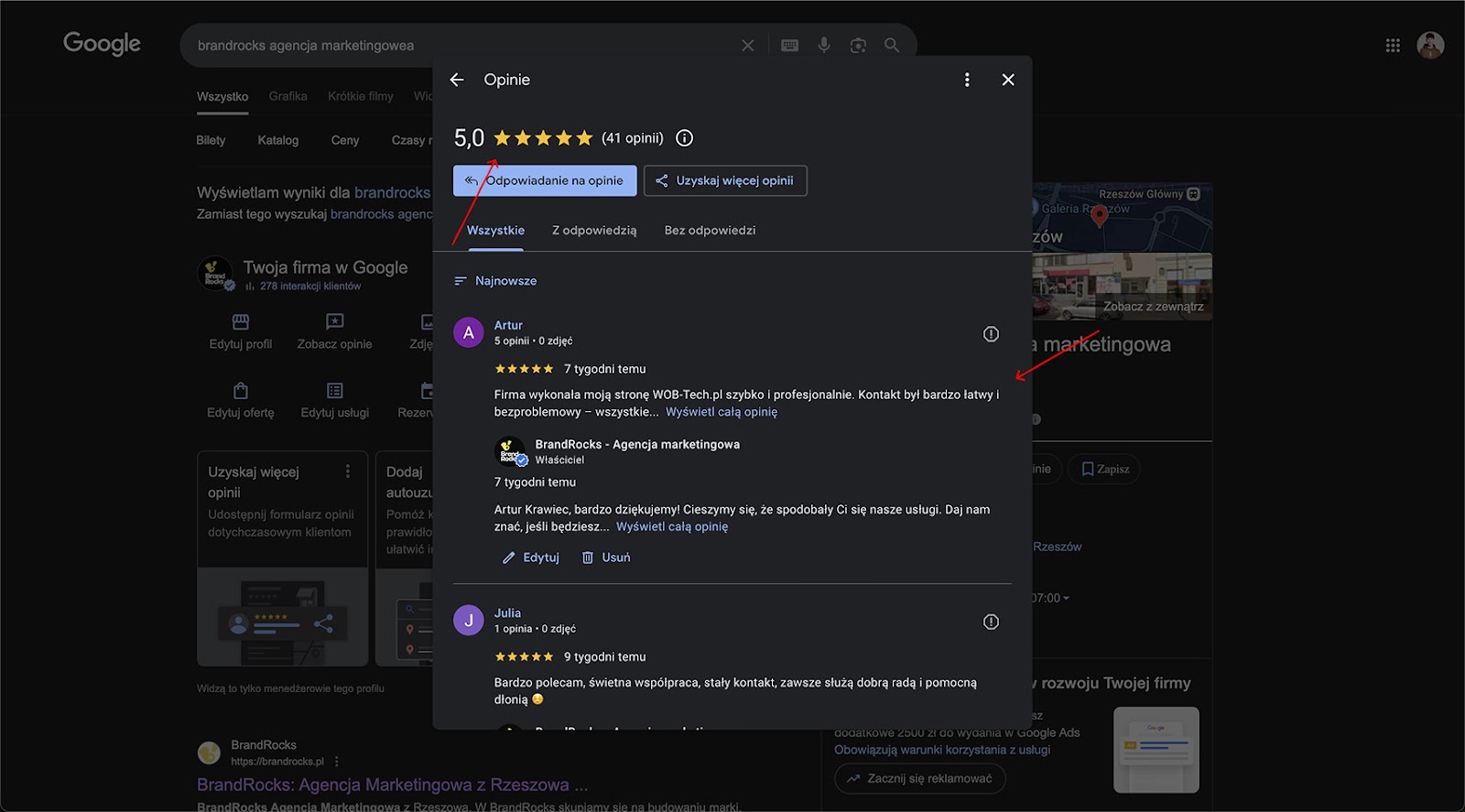Expand the owner's reply full text
The image size is (1465, 812).
point(671,526)
